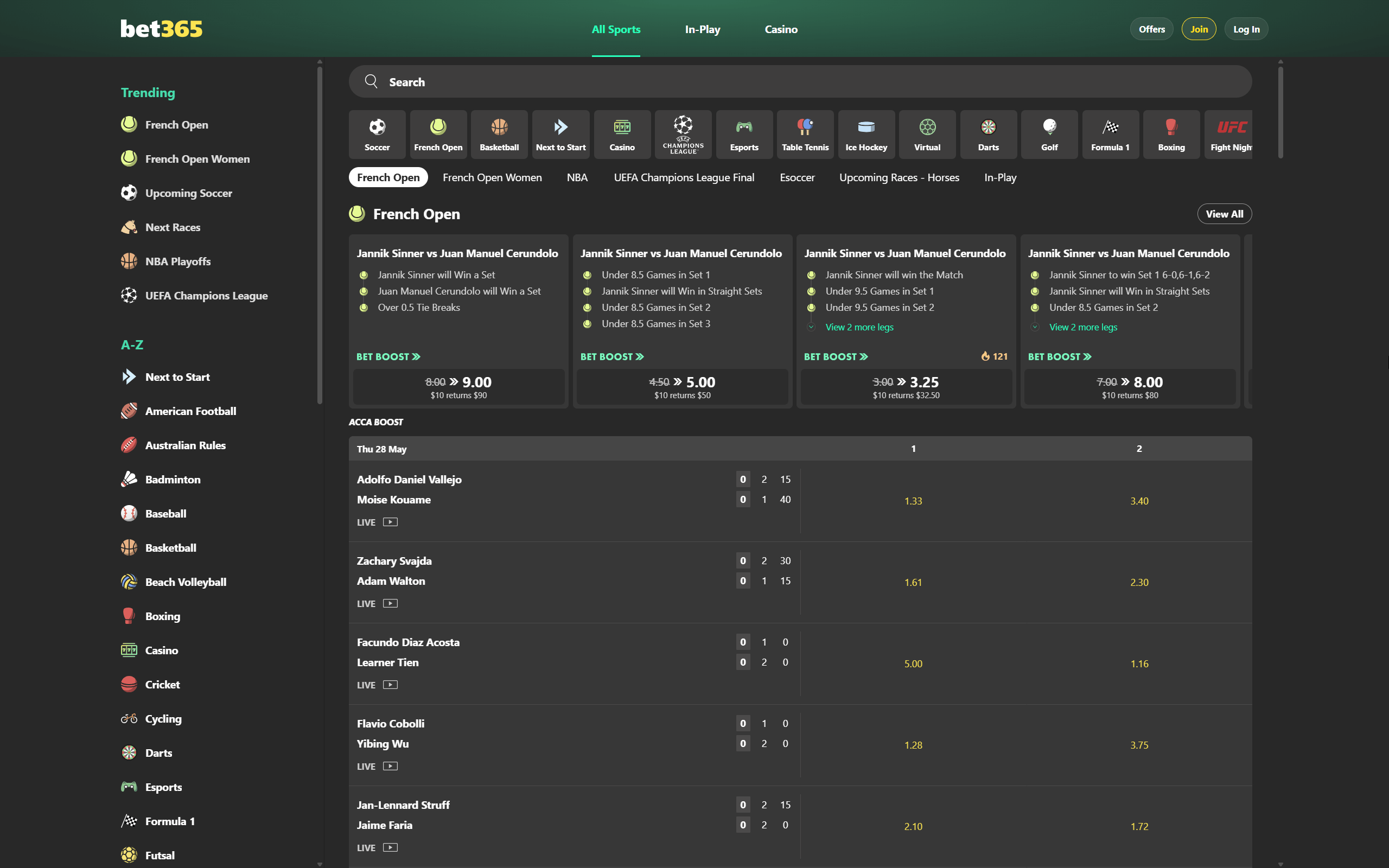1389x868 pixels.
Task: Click the Join button
Action: tap(1199, 29)
